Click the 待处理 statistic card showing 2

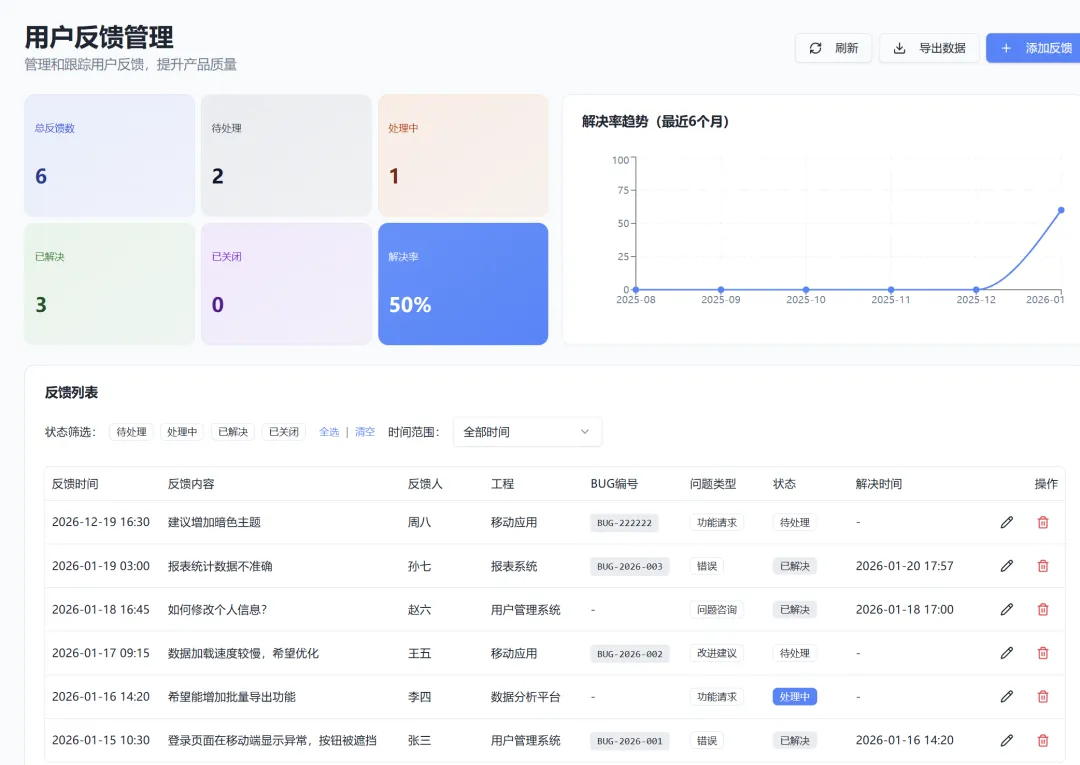click(287, 156)
